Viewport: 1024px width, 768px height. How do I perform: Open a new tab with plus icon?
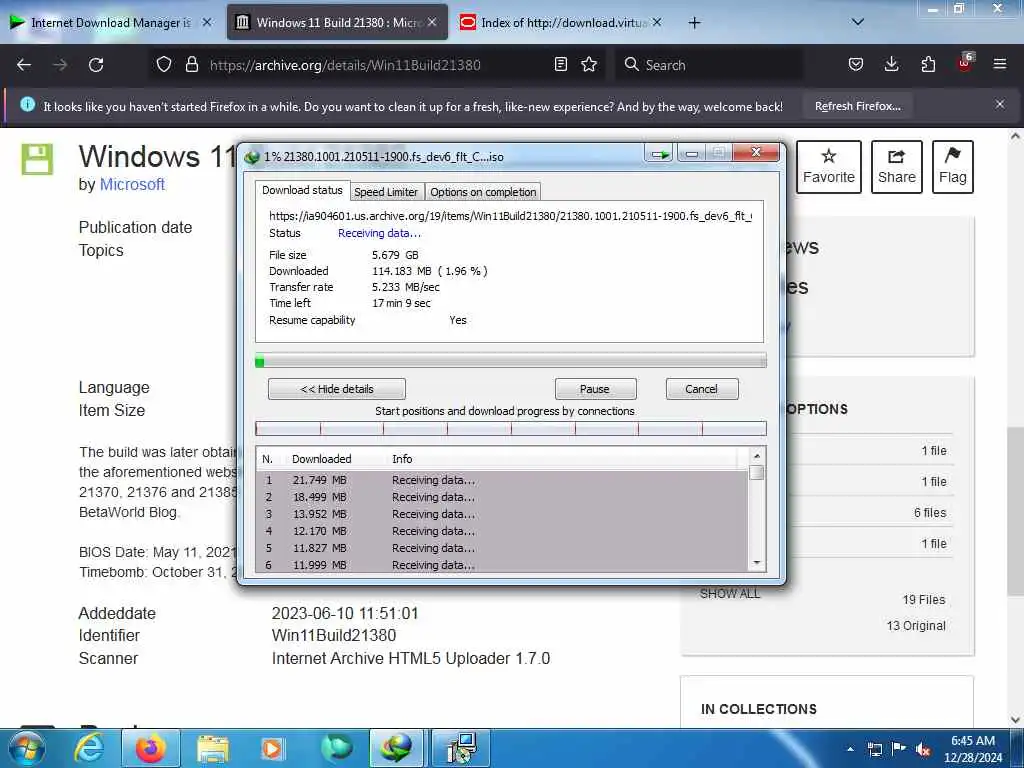point(694,23)
